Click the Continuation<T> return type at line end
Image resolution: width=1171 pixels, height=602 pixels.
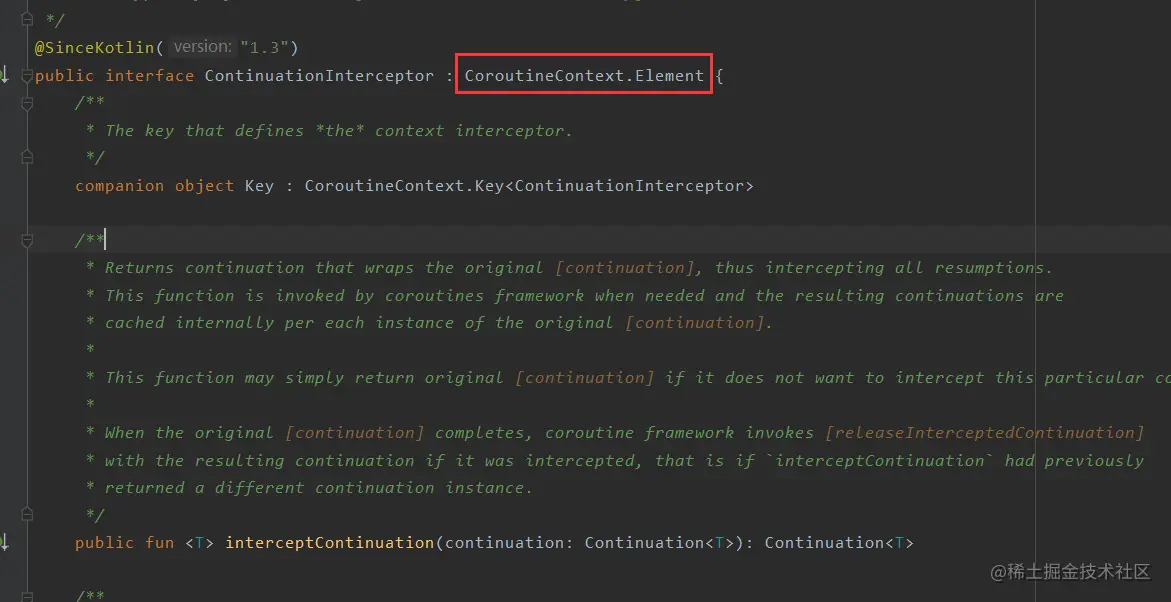(x=839, y=542)
